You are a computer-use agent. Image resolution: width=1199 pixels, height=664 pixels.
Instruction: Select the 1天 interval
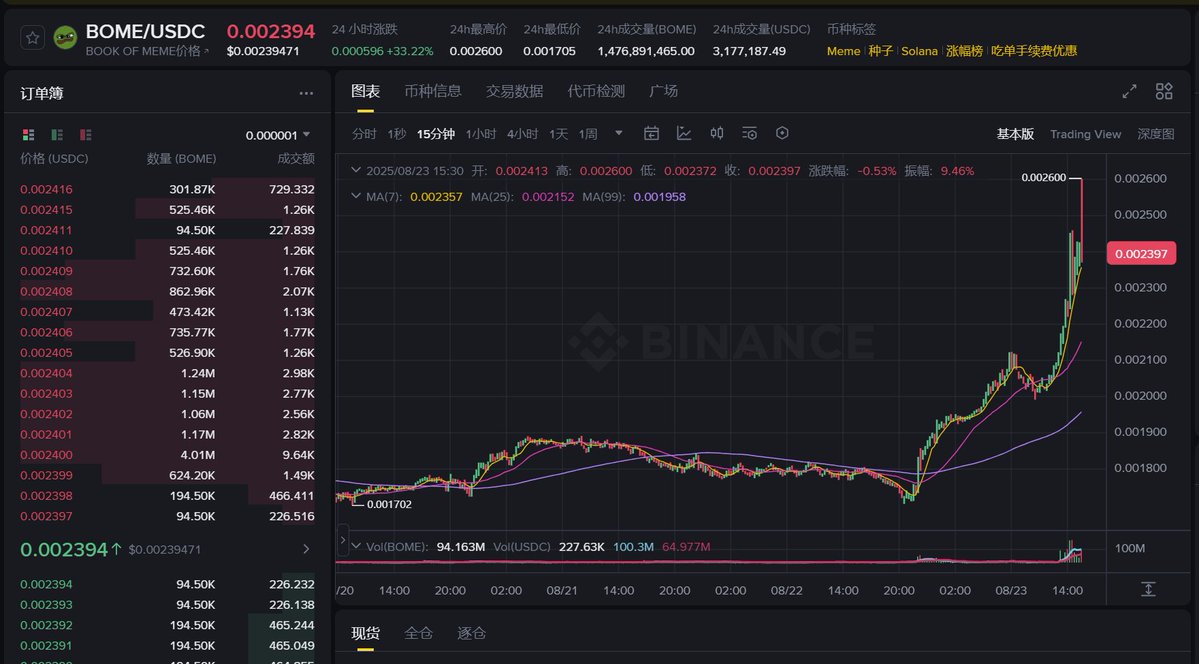tap(559, 134)
